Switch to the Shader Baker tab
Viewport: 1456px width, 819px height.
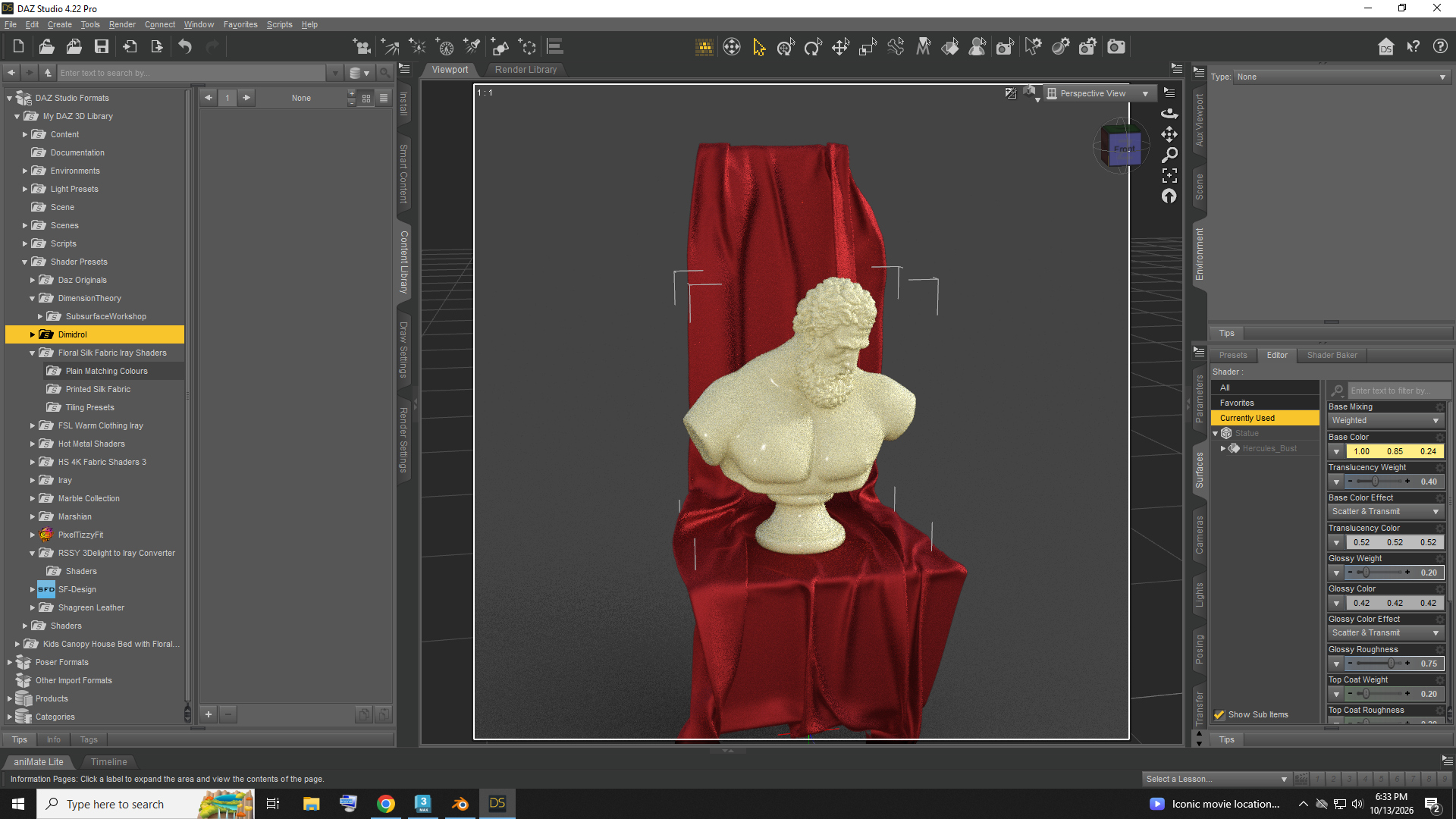pos(1332,355)
